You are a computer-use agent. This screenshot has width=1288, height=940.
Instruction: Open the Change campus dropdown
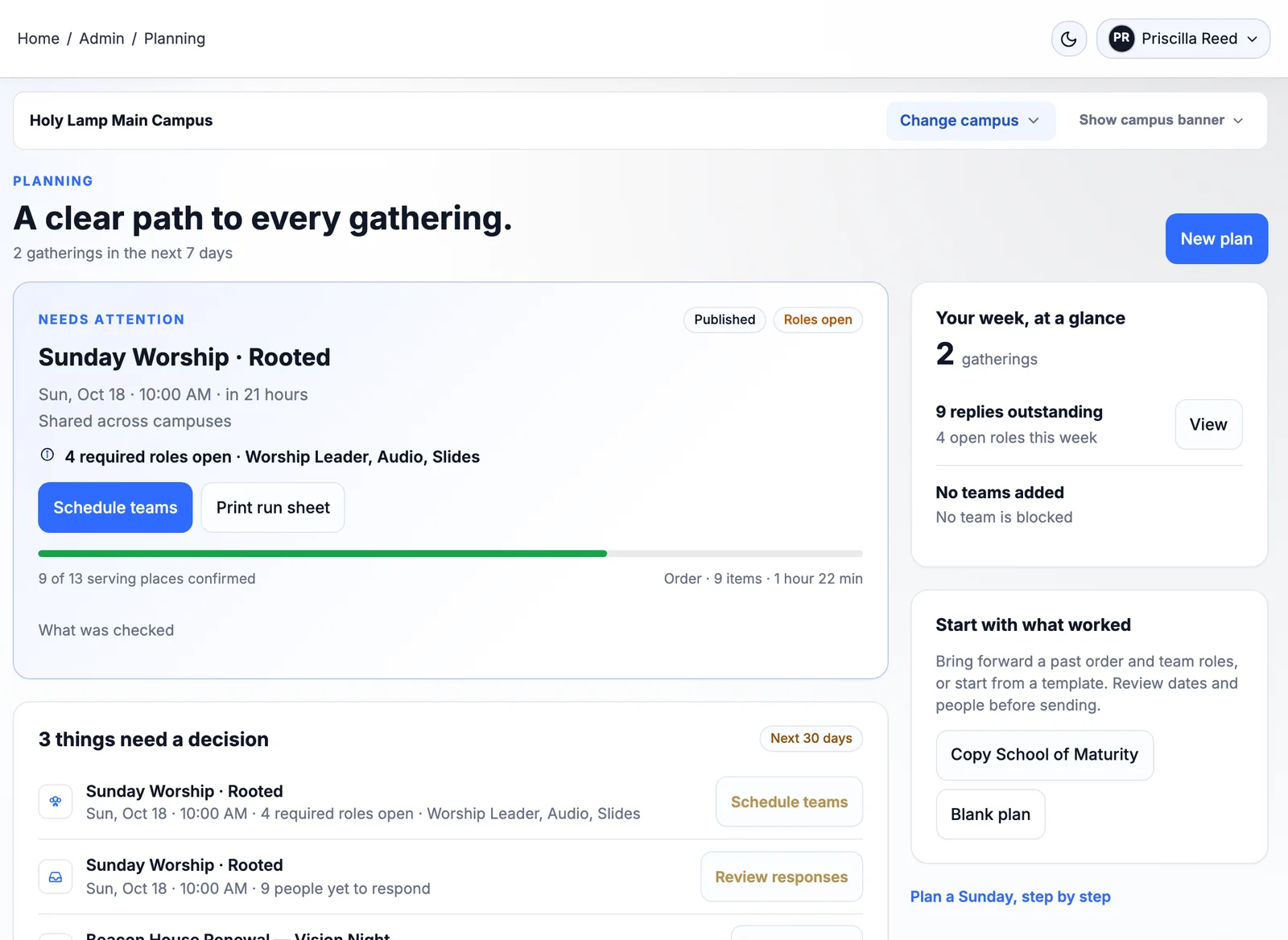point(970,121)
